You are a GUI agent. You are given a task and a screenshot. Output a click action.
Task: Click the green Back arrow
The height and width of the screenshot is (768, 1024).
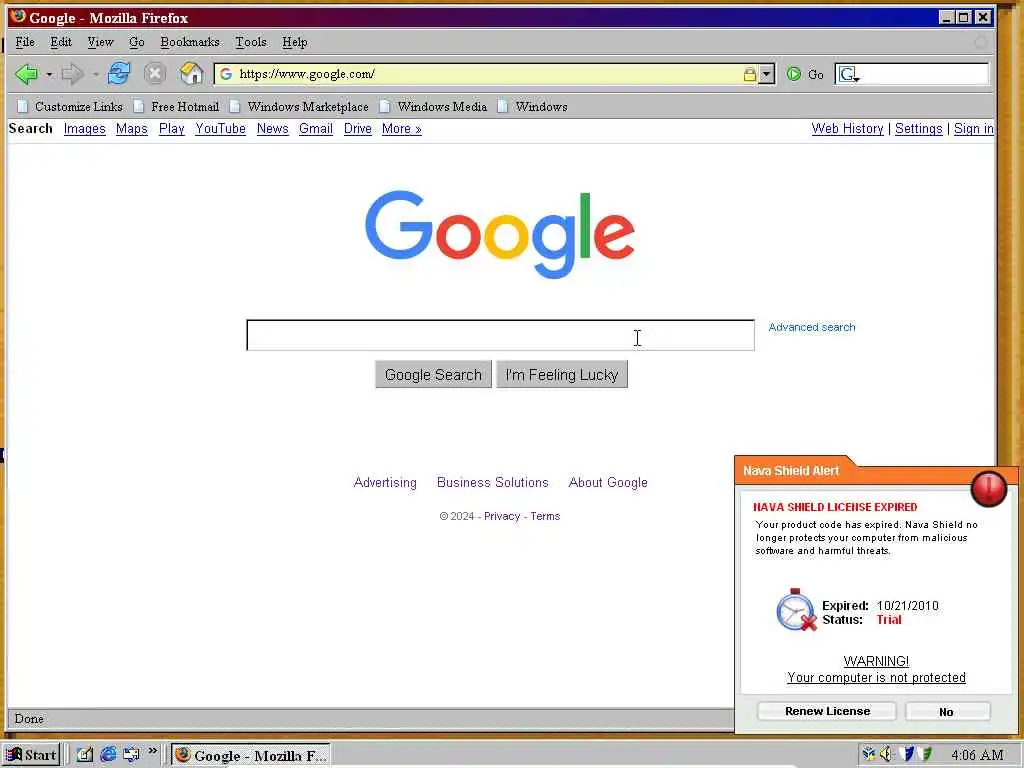click(26, 74)
